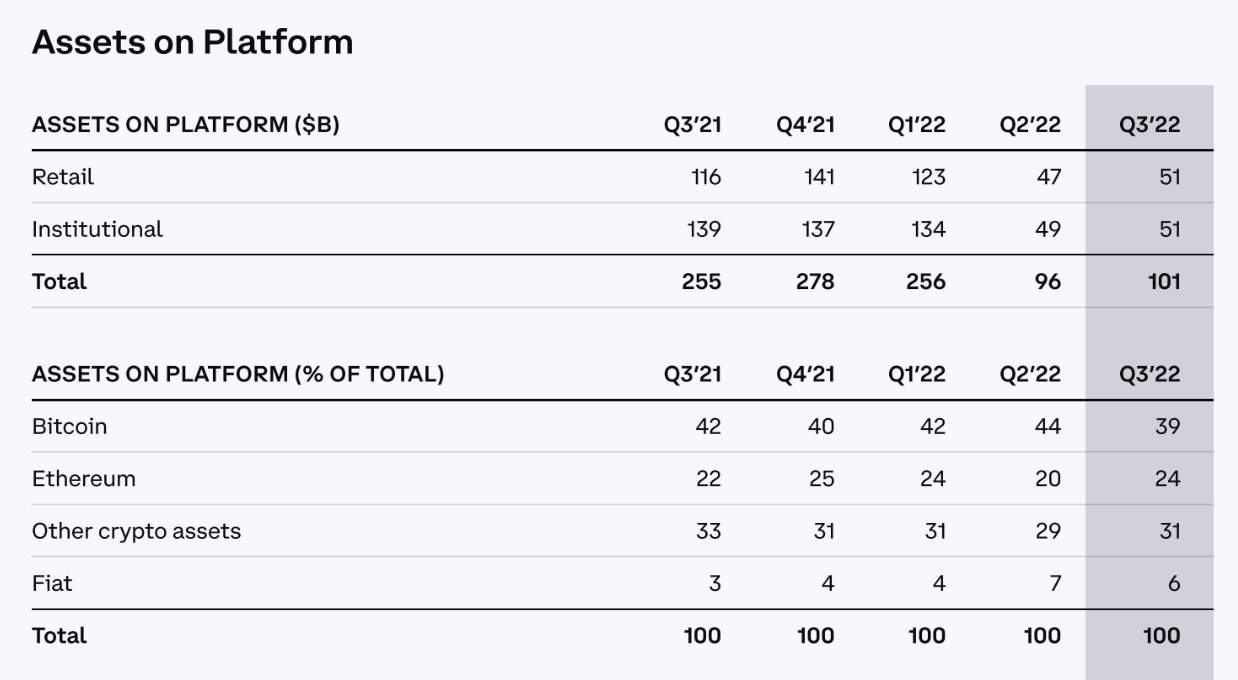Image resolution: width=1238 pixels, height=680 pixels.
Task: Select the Ethereum row label
Action: click(83, 478)
